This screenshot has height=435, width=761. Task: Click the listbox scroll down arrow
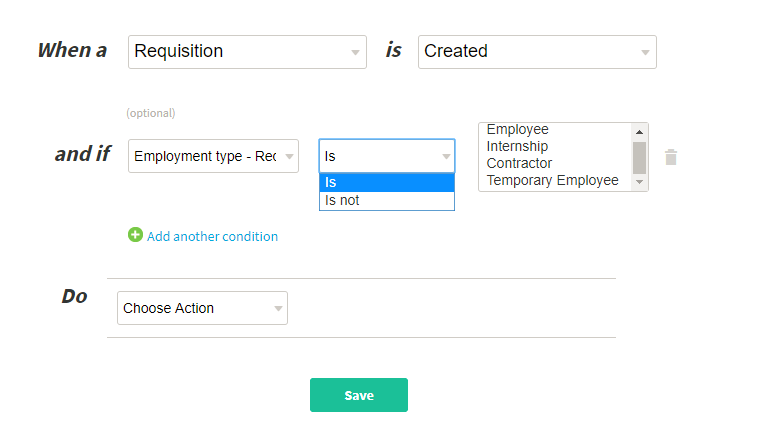639,182
